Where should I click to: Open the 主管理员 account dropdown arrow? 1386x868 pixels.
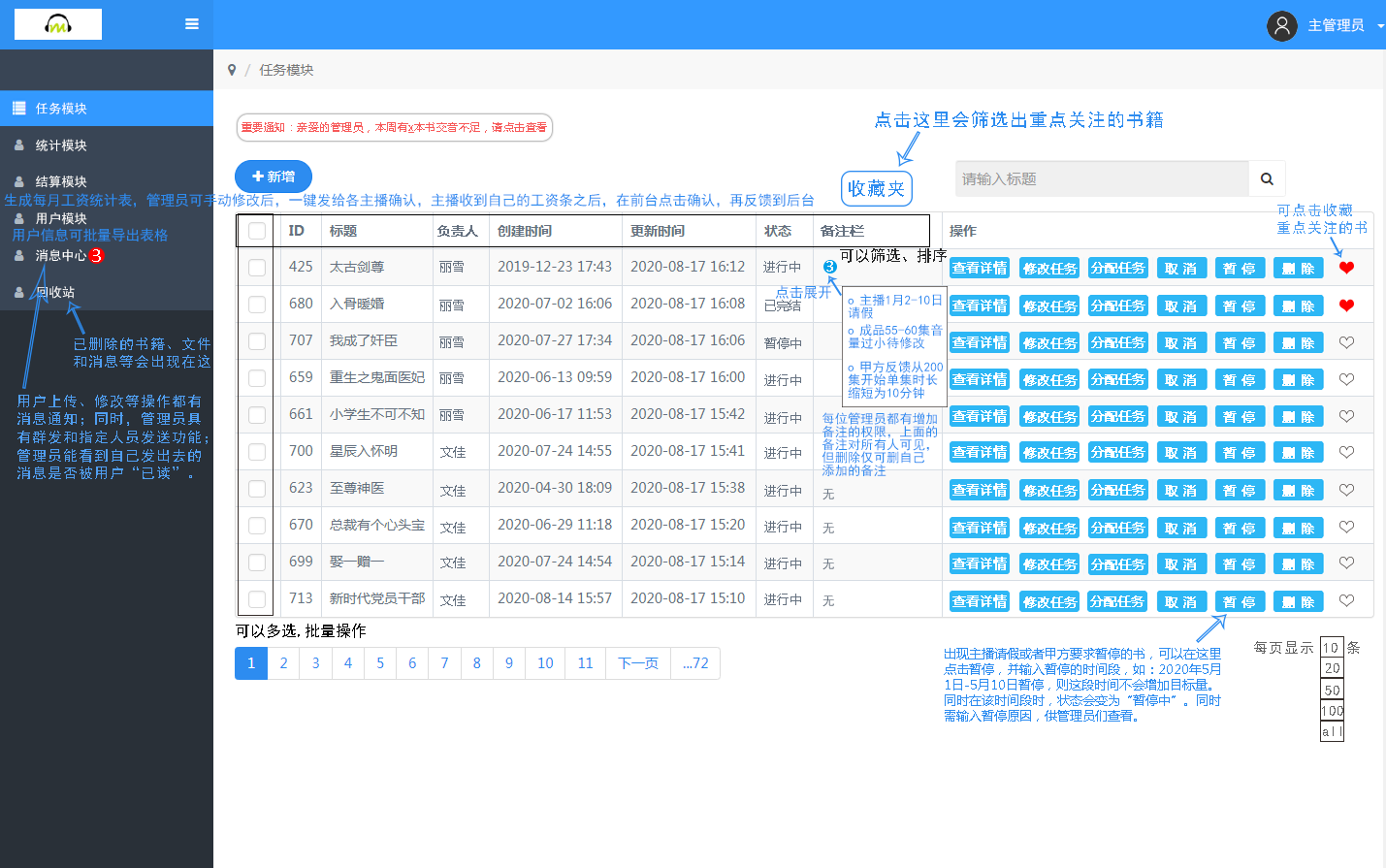(1380, 26)
